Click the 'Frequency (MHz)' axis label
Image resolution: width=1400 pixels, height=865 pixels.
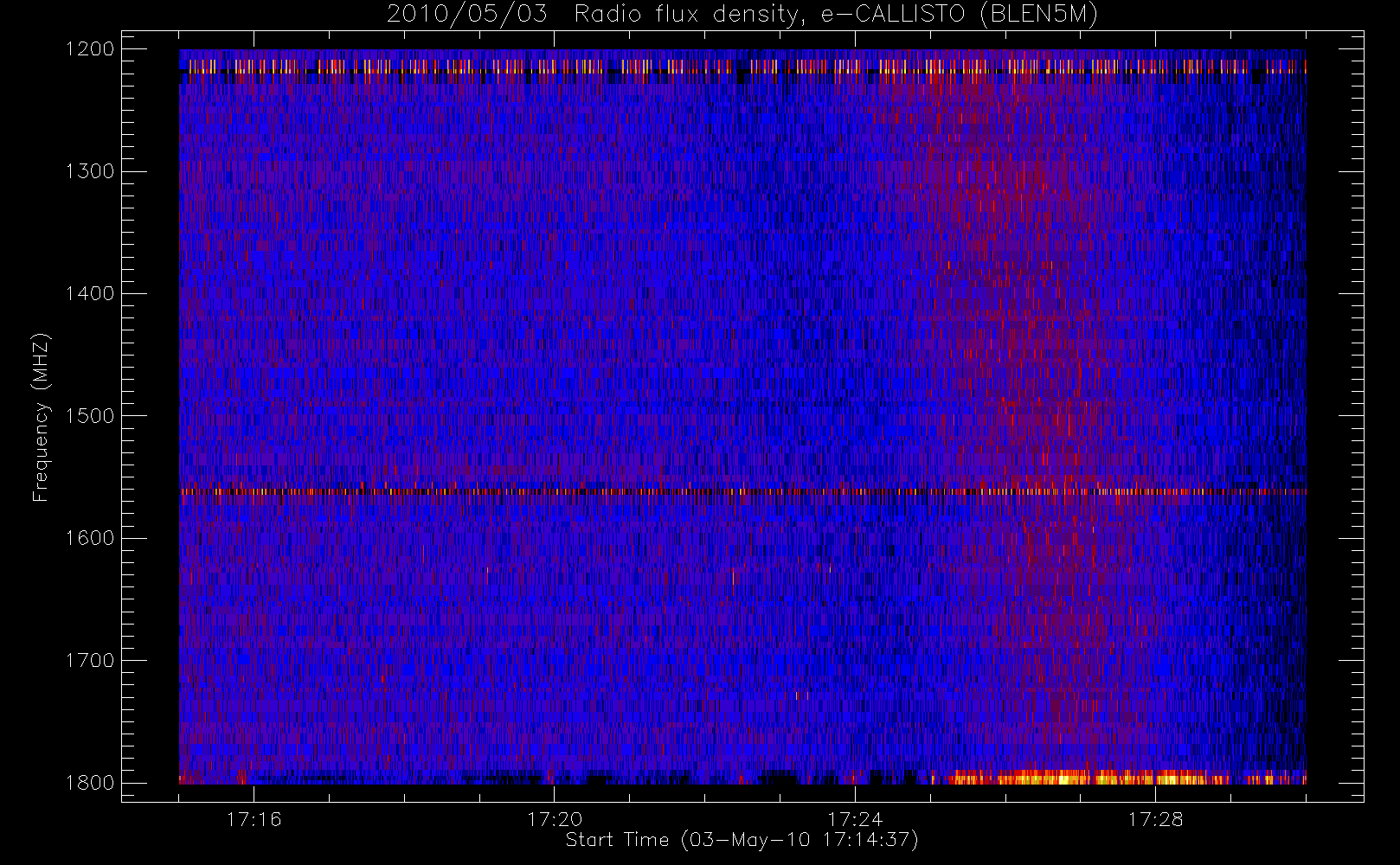point(41,417)
